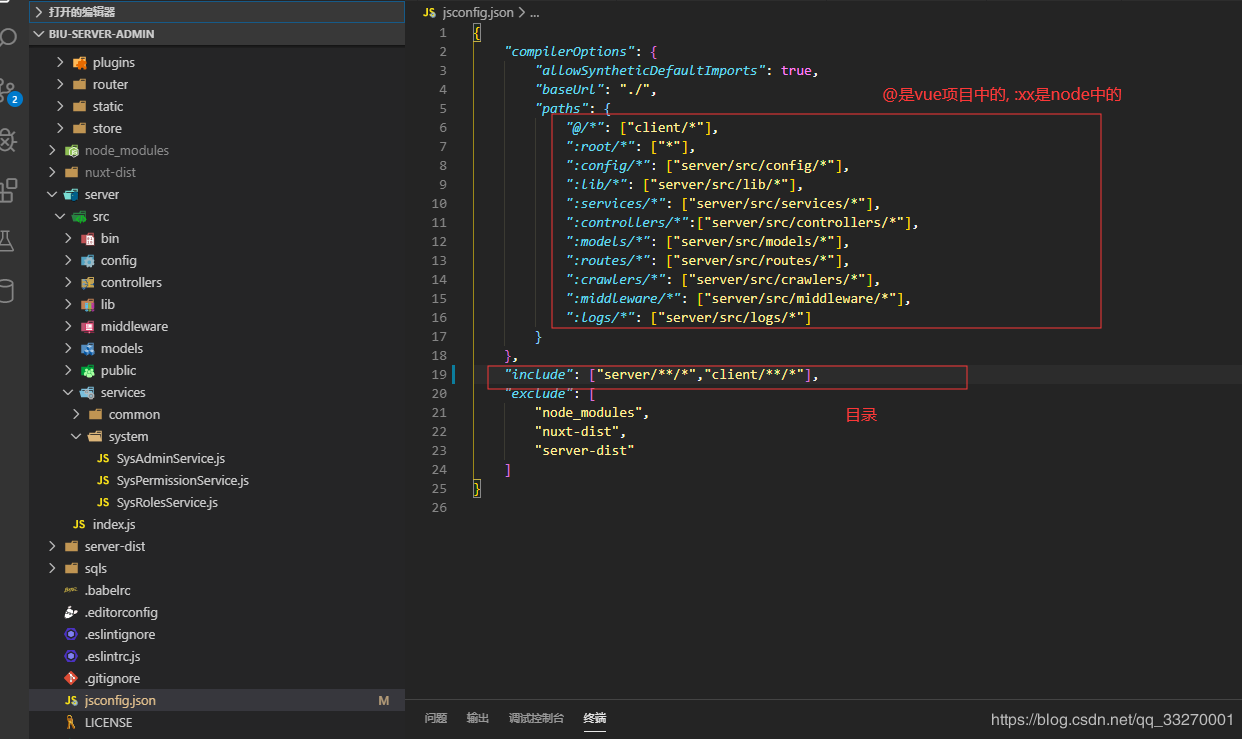
Task: Click the breadcrumb ellipsis after jsconfig.json
Action: [534, 13]
